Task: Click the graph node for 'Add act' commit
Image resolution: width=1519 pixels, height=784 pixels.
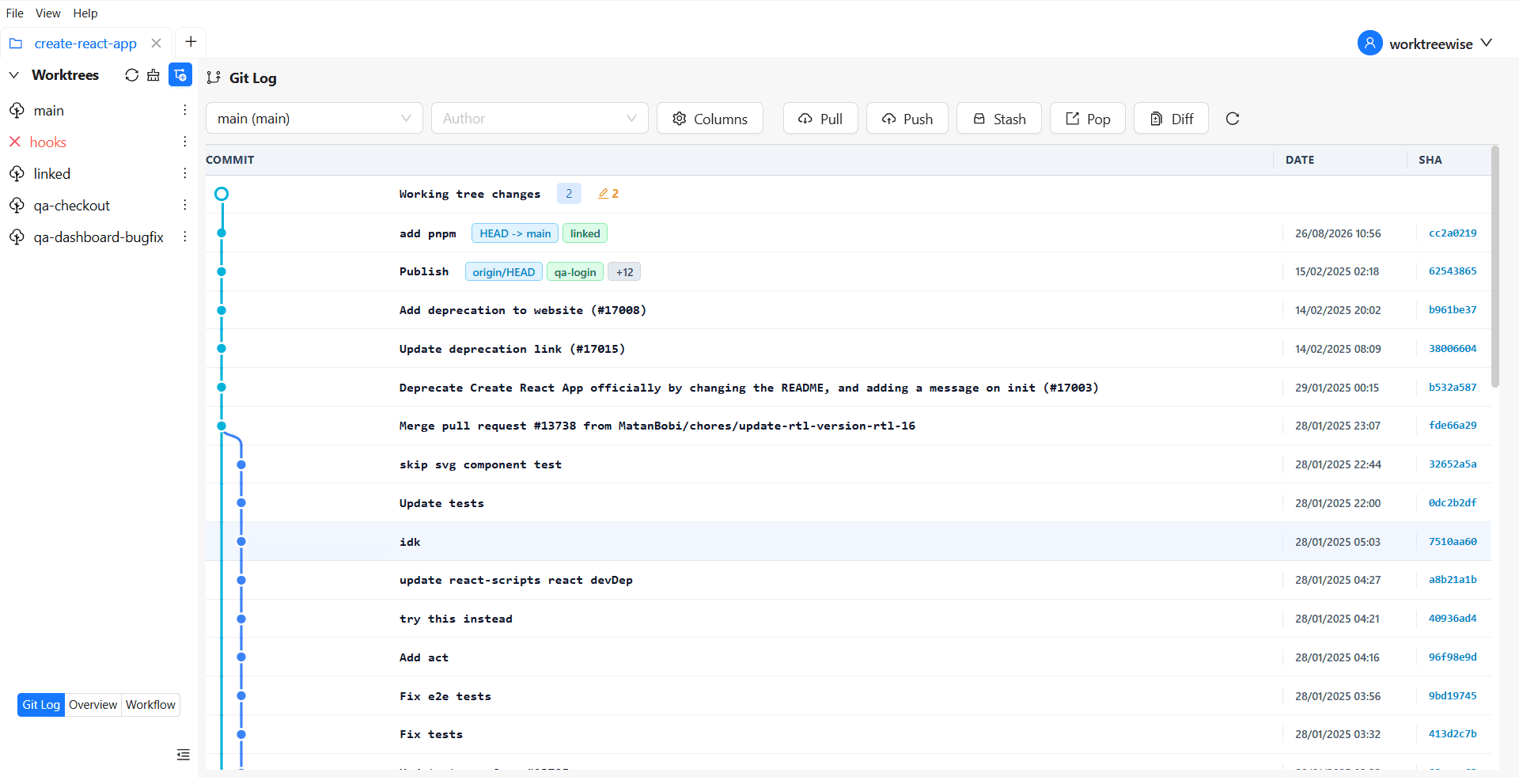Action: (x=241, y=657)
